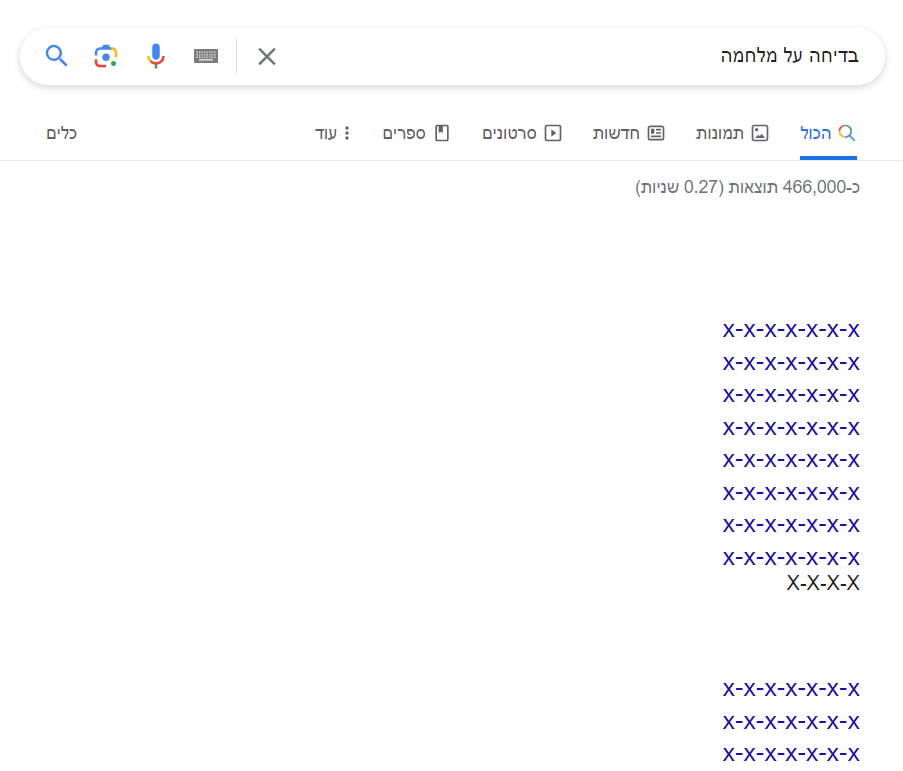Image resolution: width=903 pixels, height=771 pixels.
Task: Open the חדשות (News) results
Action: 629,132
